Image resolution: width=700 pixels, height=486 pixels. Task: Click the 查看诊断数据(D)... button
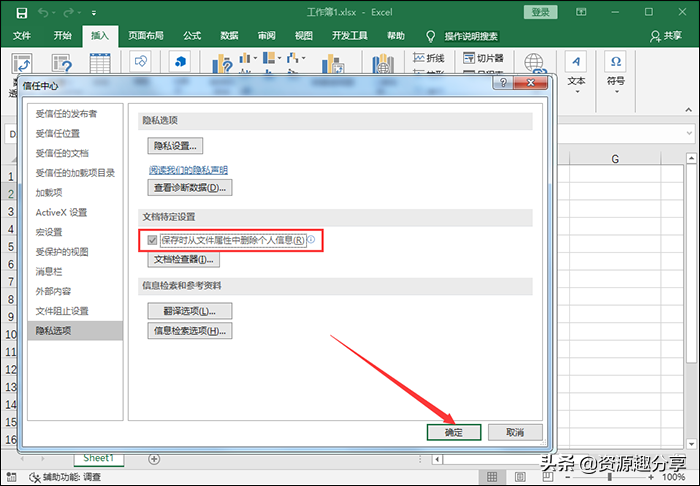tap(190, 187)
